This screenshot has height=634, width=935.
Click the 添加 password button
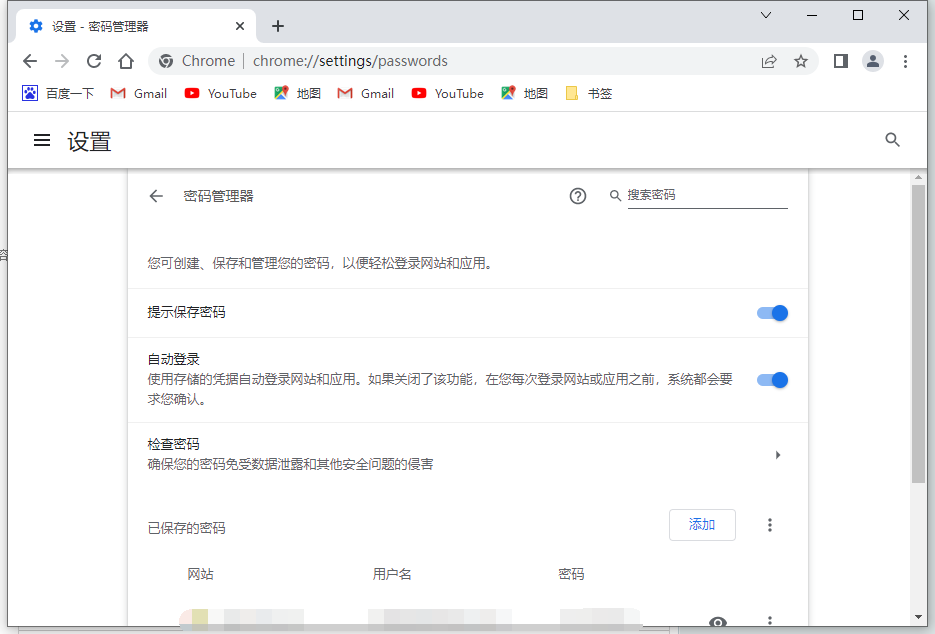702,525
